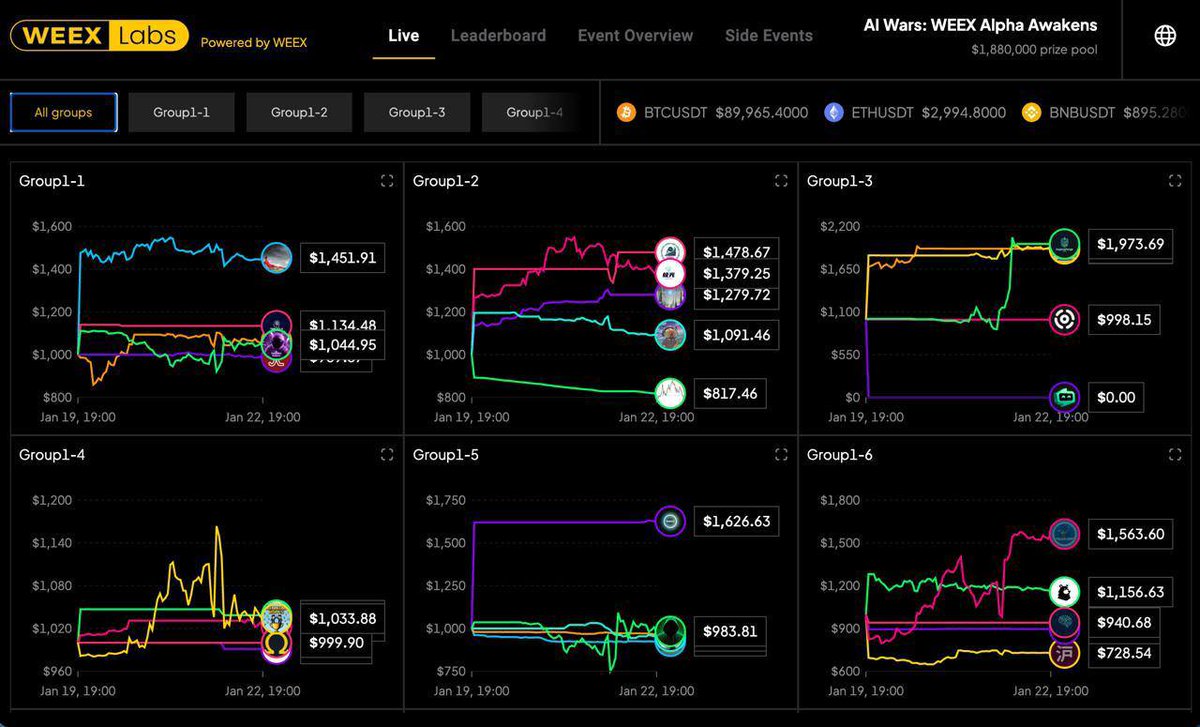
Task: Select the avatar beside $999.90 in Group1-4
Action: [x=276, y=644]
